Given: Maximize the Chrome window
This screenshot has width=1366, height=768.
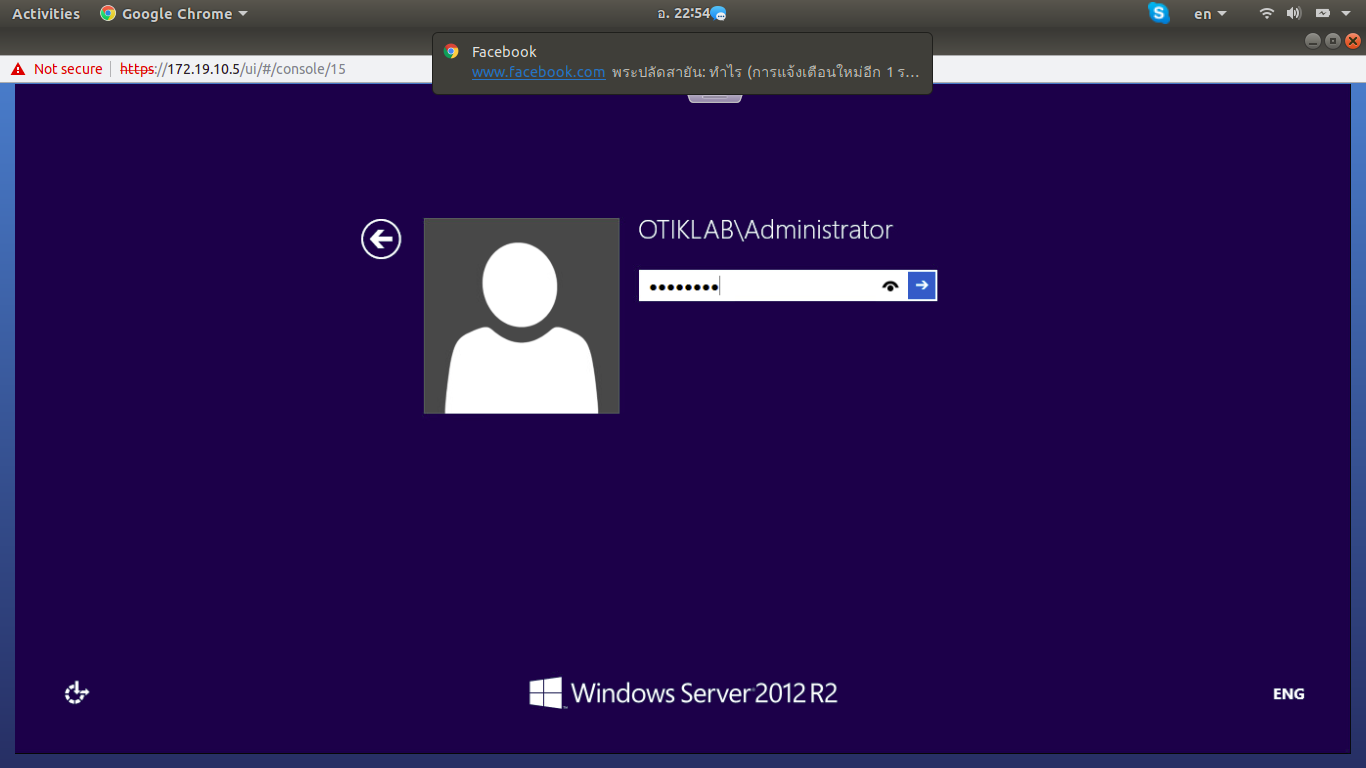Looking at the screenshot, I should [1333, 41].
